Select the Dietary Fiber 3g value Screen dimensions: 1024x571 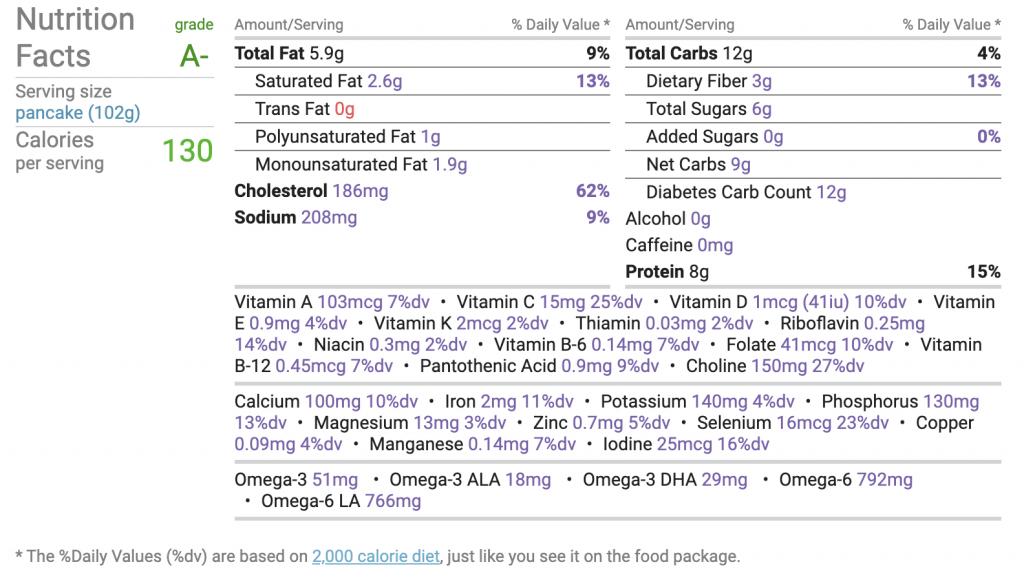pyautogui.click(x=761, y=81)
